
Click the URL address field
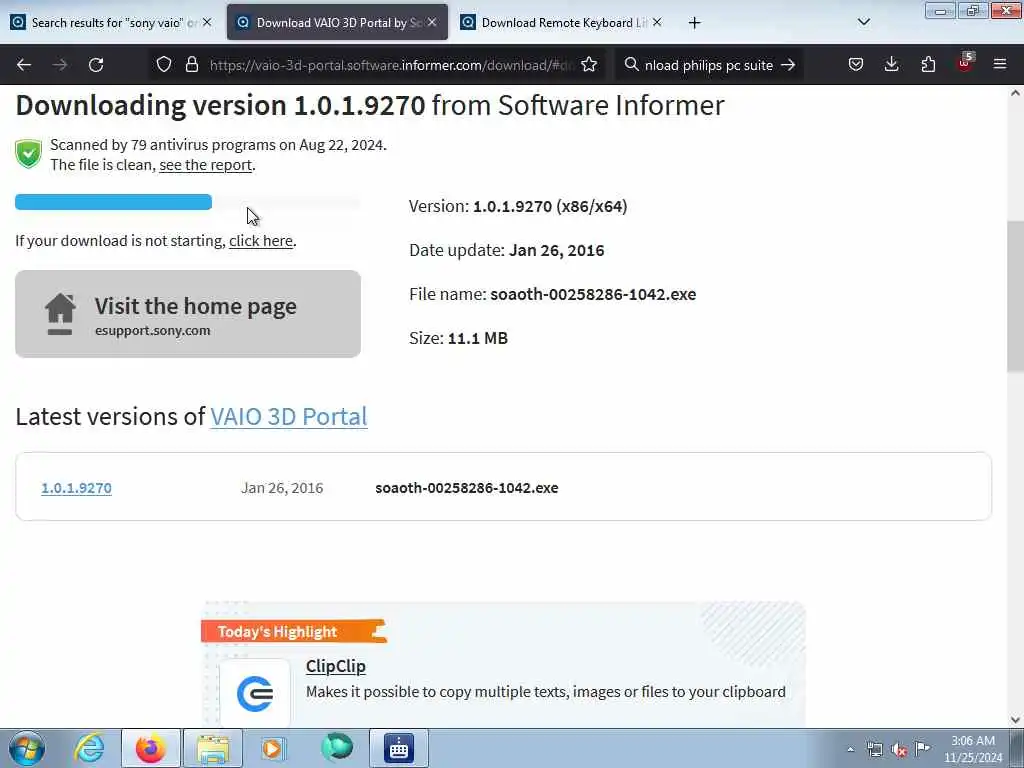pyautogui.click(x=392, y=65)
